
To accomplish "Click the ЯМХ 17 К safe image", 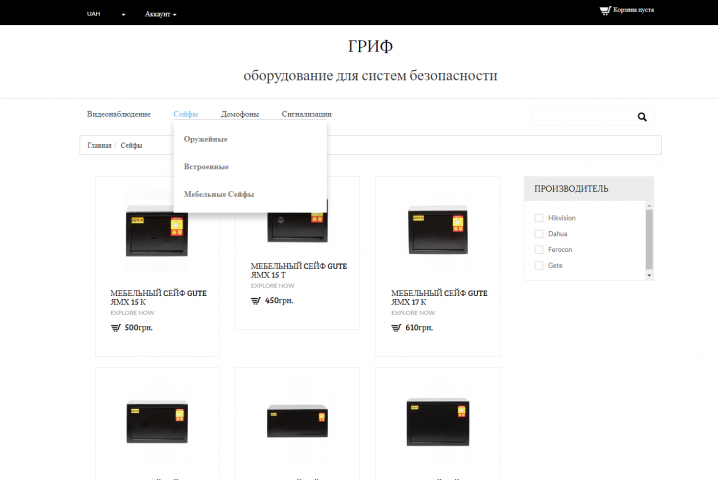I will [x=438, y=229].
